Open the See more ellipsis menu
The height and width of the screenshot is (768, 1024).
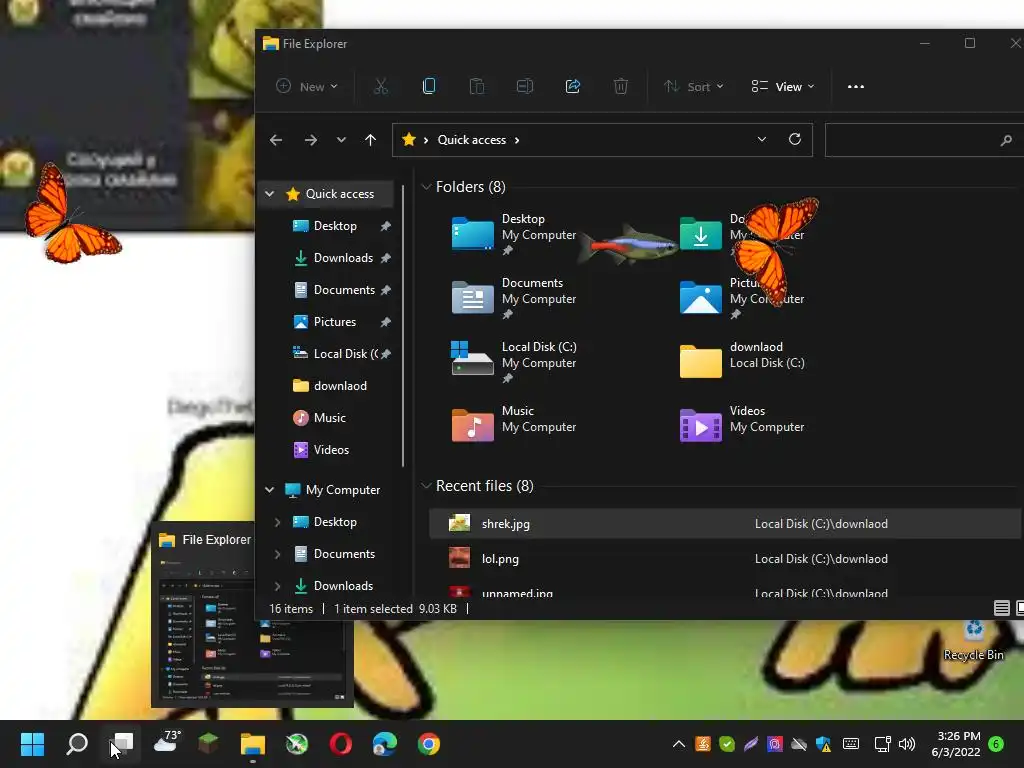pos(856,86)
